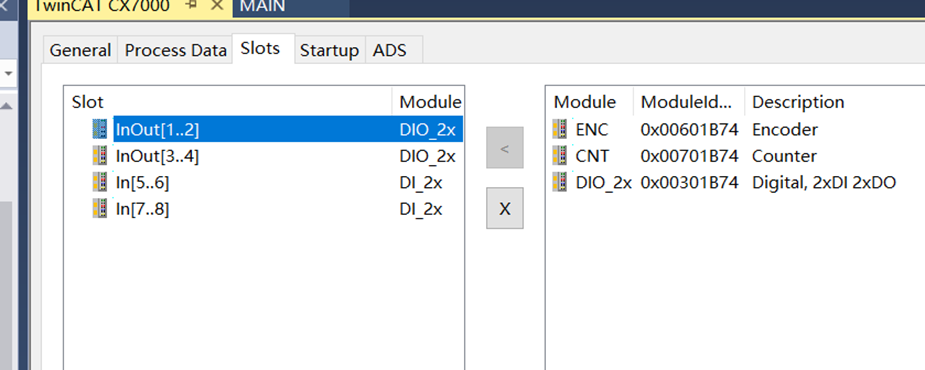Screen dimensions: 925x370
Task: Open the left panel dropdown arrow
Action: 9,74
